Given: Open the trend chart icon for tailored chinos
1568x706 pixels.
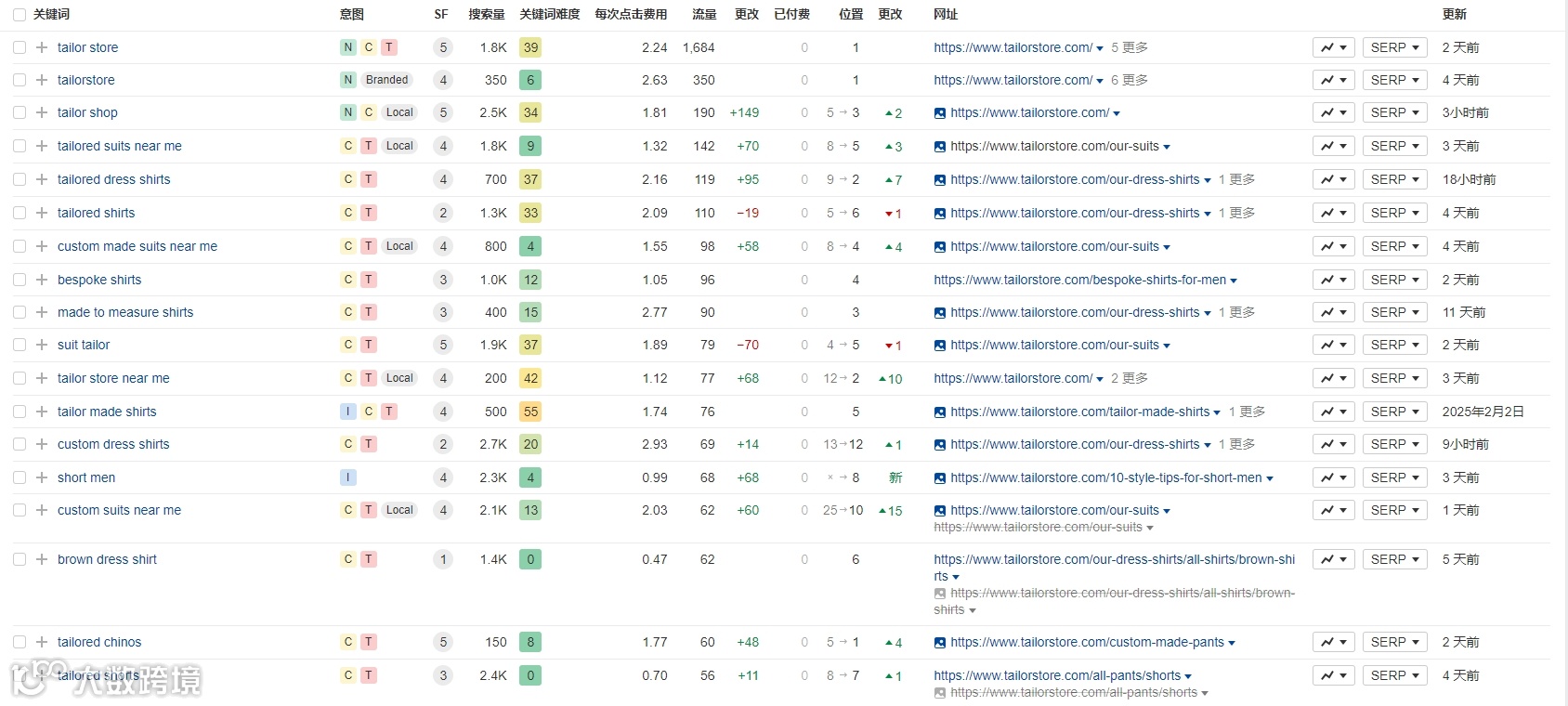Looking at the screenshot, I should point(1334,642).
